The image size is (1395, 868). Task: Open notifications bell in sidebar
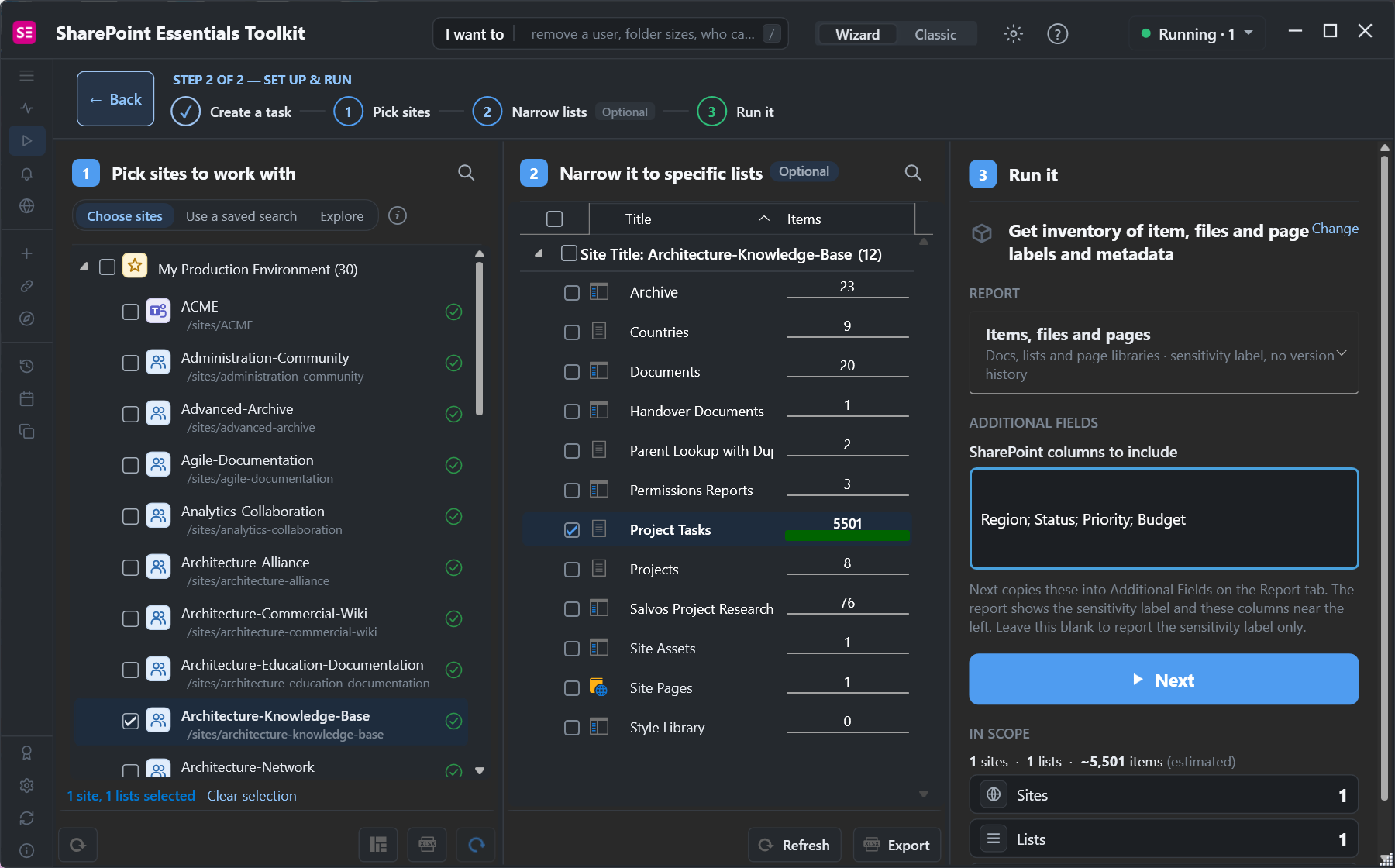tap(27, 174)
